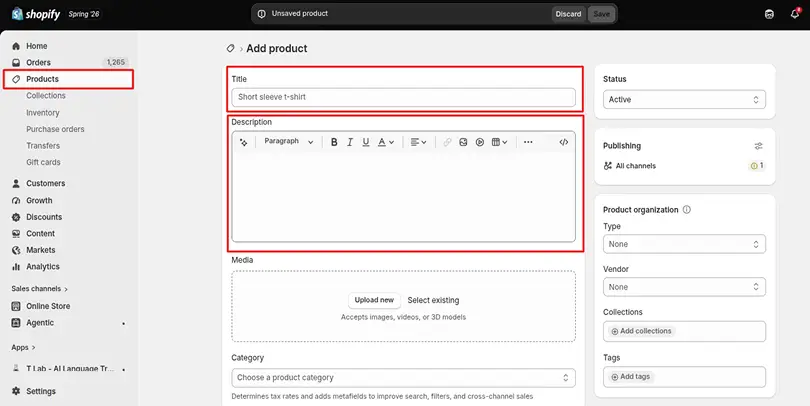Click the publishing warning badge showing 1

pyautogui.click(x=757, y=166)
